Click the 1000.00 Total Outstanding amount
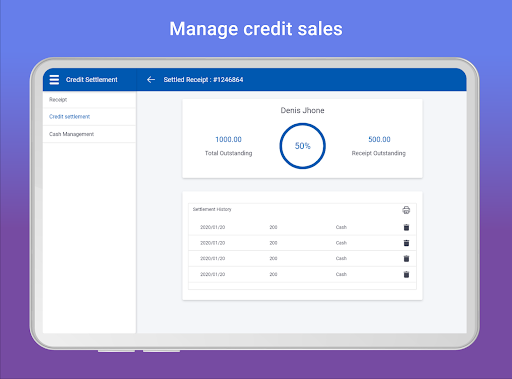 [228, 139]
